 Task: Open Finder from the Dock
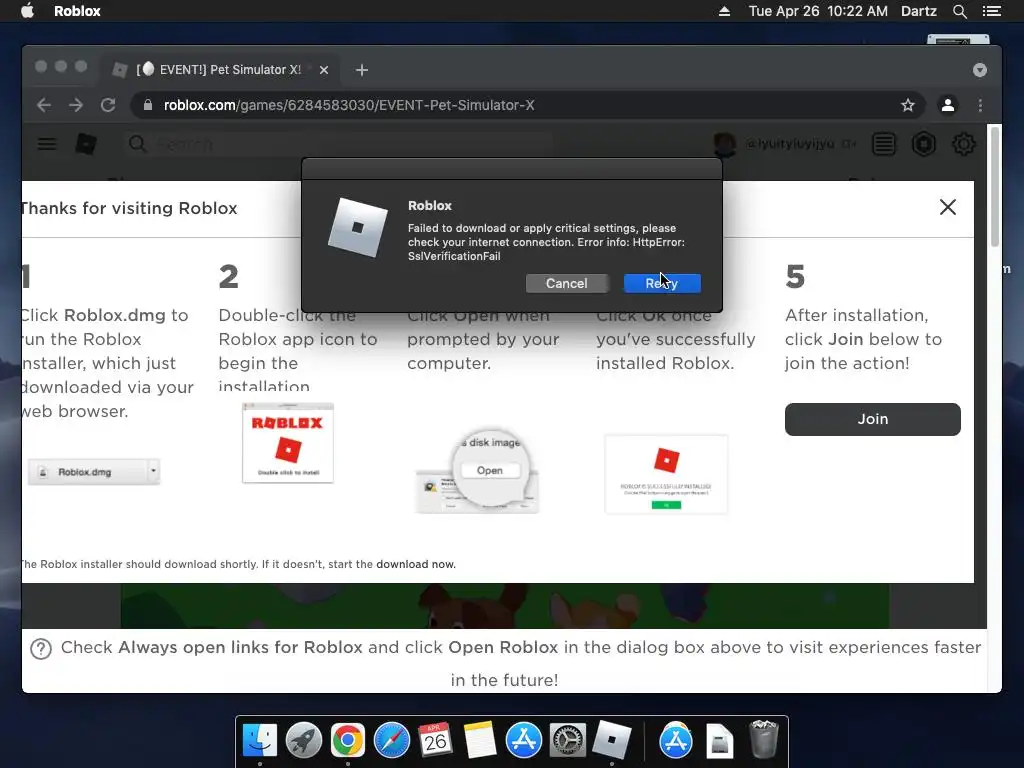260,740
